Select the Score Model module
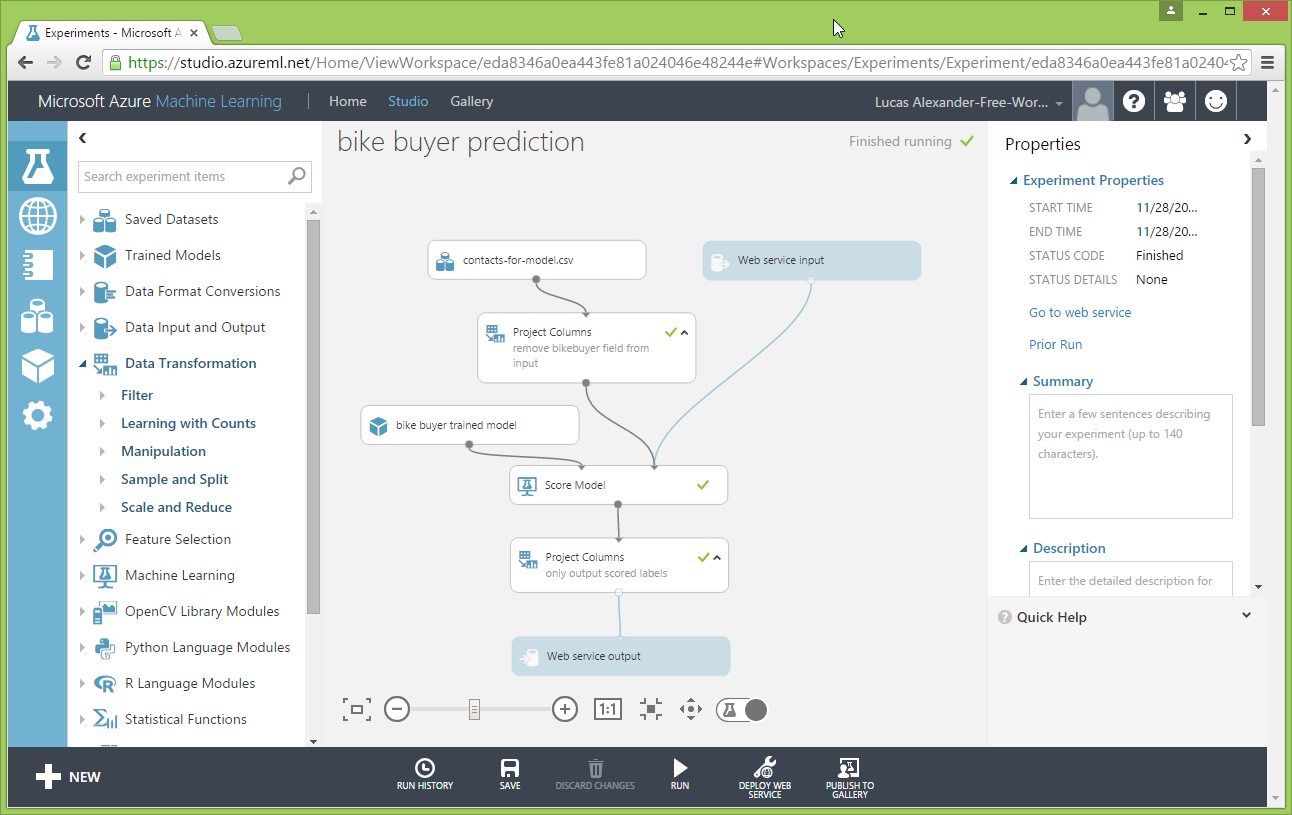 point(619,485)
